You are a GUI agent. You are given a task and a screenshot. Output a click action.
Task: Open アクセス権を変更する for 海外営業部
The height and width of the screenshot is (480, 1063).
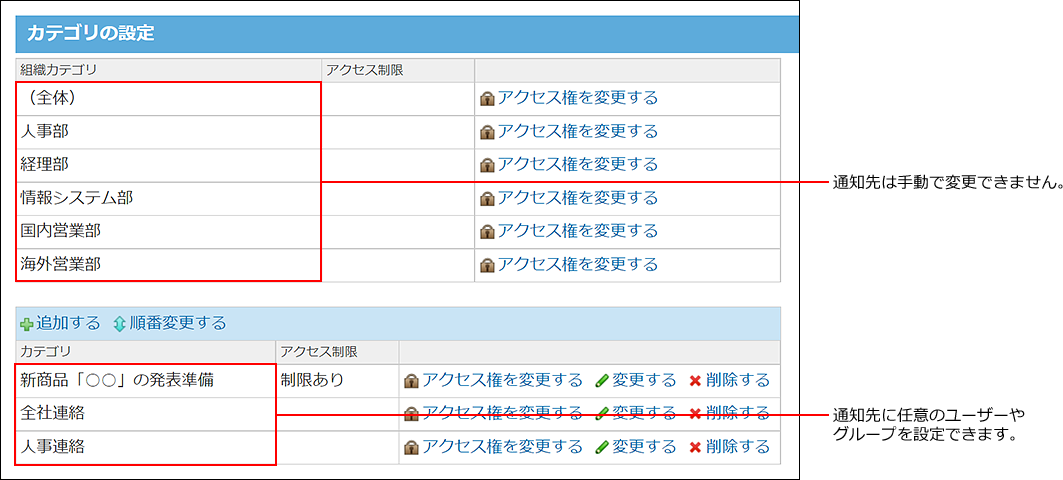point(578,264)
